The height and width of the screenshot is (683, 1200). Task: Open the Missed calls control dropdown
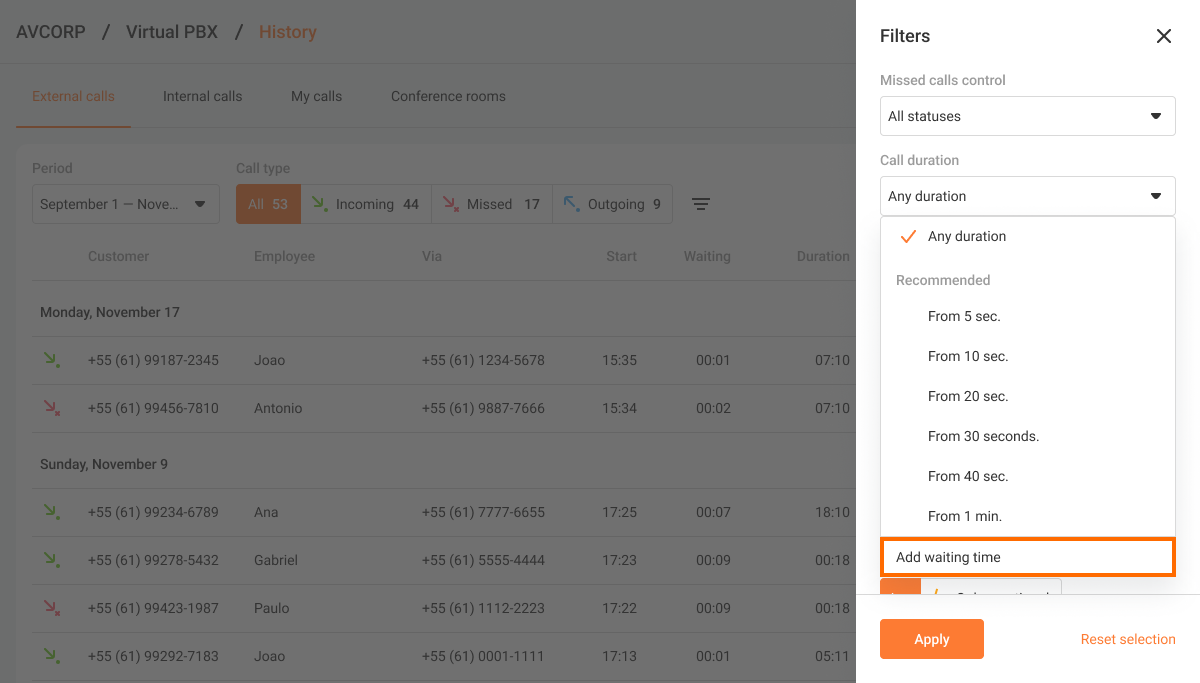pyautogui.click(x=1028, y=116)
